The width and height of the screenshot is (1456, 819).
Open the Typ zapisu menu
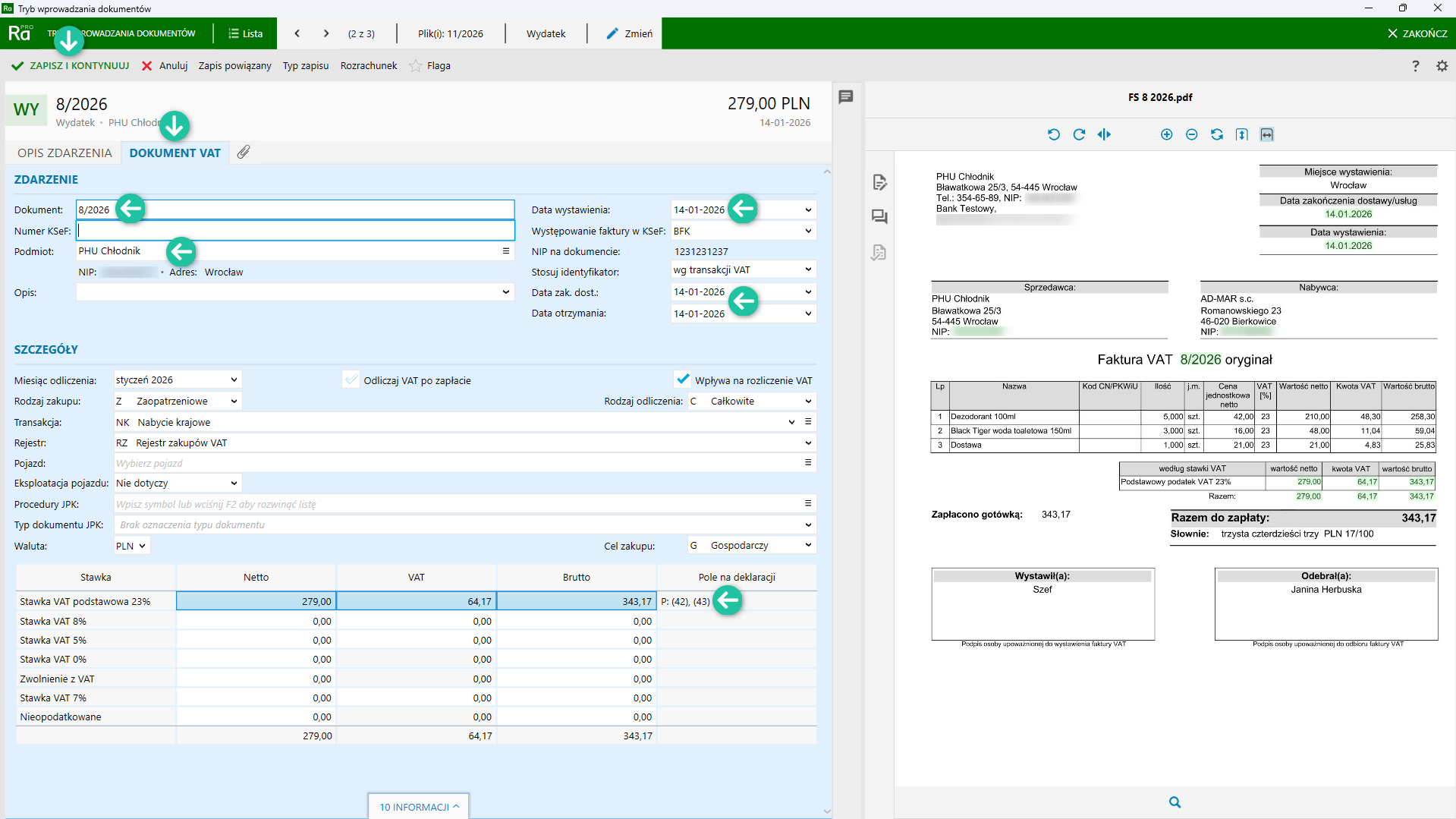tap(305, 66)
